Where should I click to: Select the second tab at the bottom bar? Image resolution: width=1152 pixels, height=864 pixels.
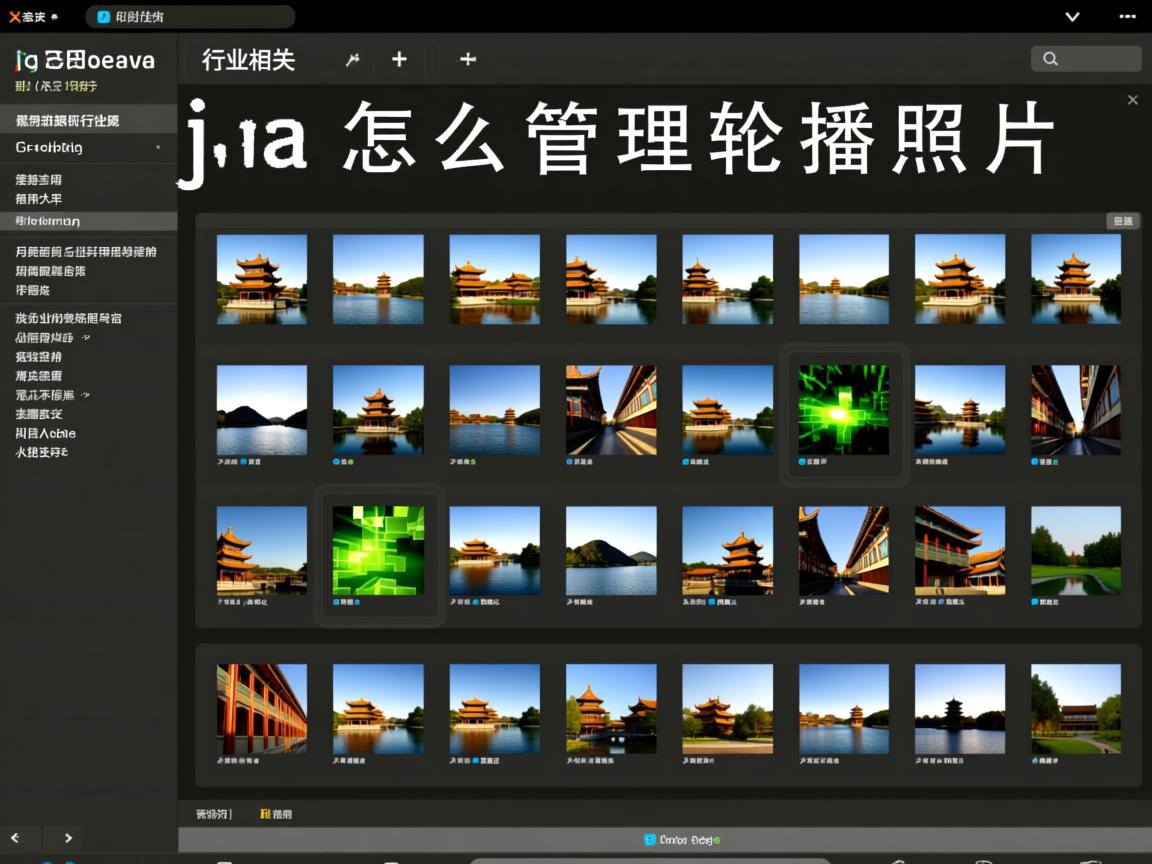[276, 814]
